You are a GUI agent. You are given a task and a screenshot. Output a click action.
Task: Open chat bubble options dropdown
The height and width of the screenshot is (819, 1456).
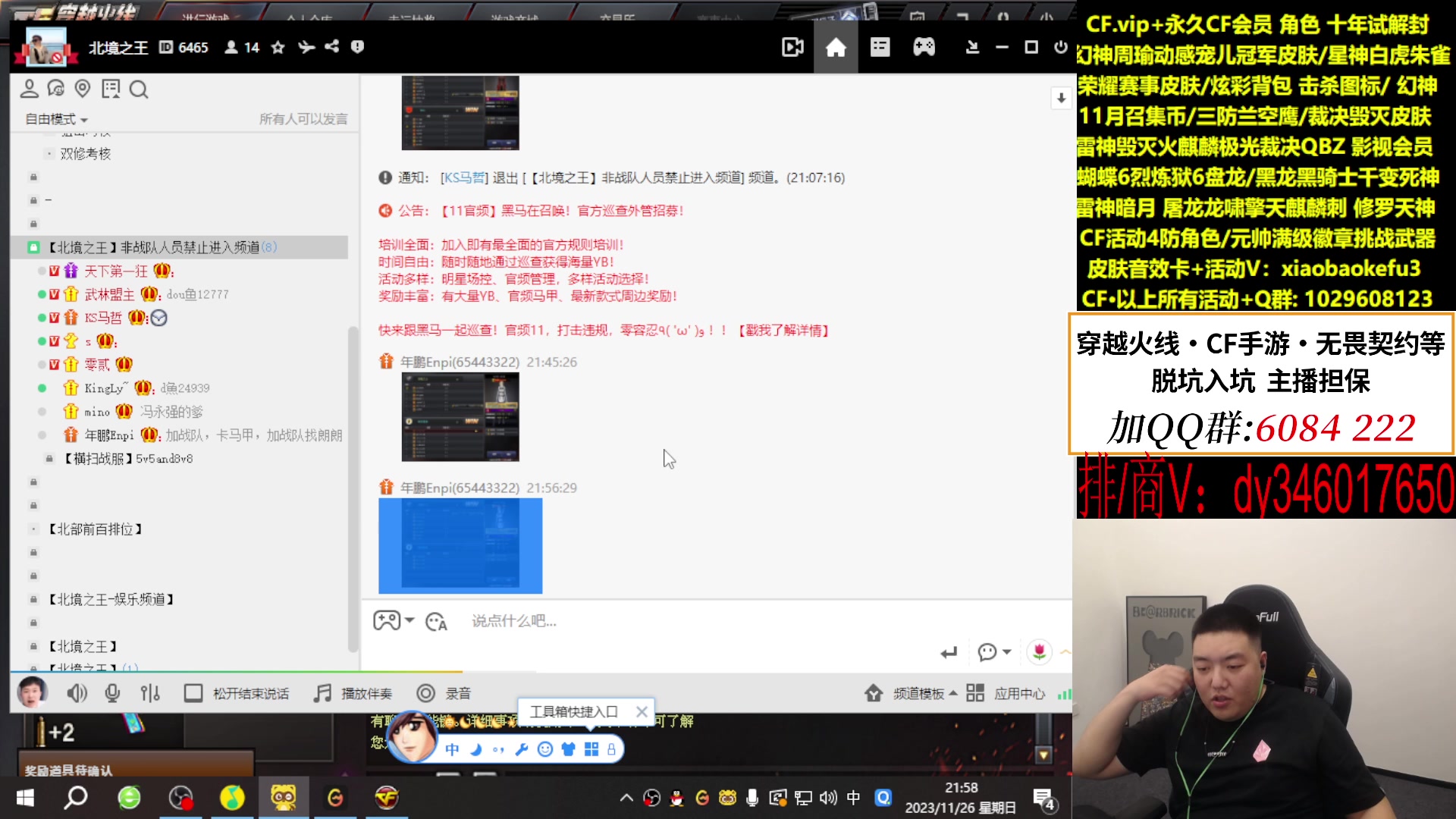coord(993,652)
